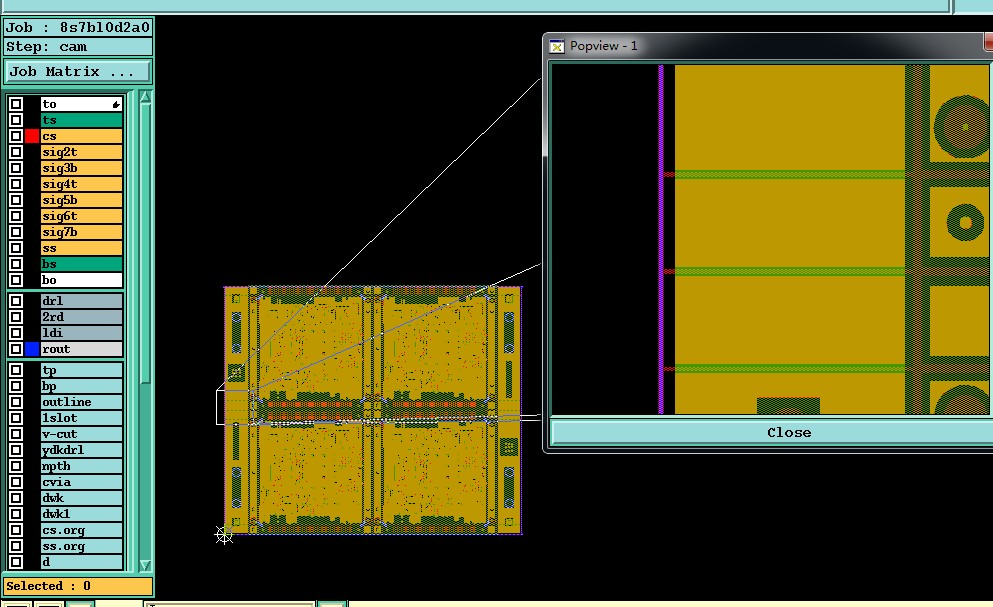Select the bp layer row
Viewport: 993px width, 607px height.
coord(82,386)
